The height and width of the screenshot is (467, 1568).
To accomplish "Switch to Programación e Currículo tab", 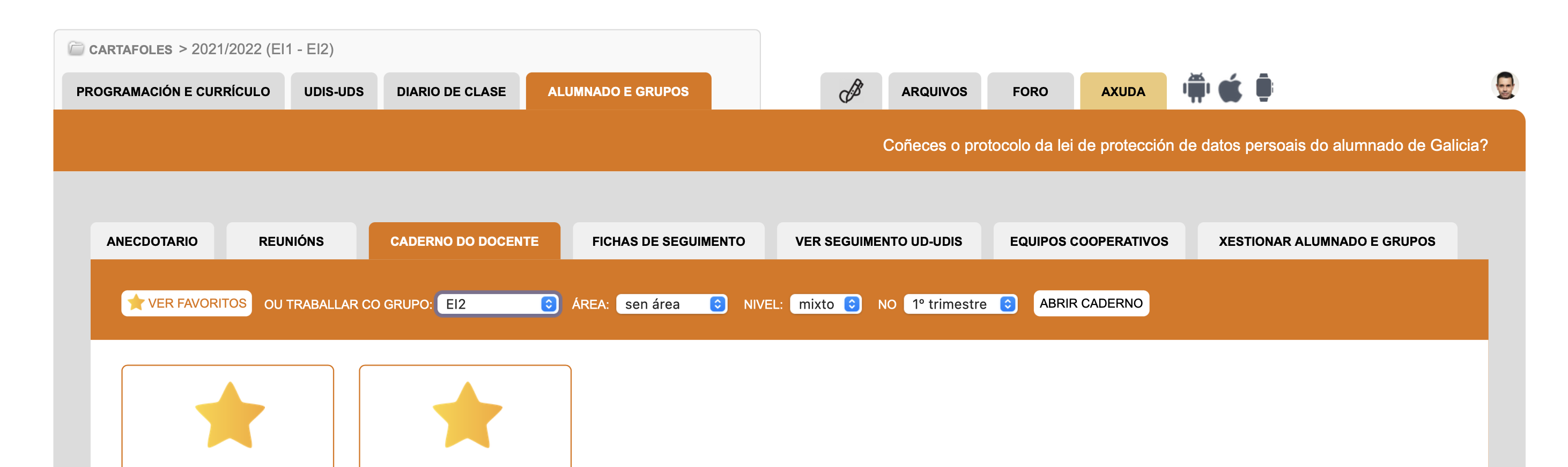I will [x=173, y=91].
